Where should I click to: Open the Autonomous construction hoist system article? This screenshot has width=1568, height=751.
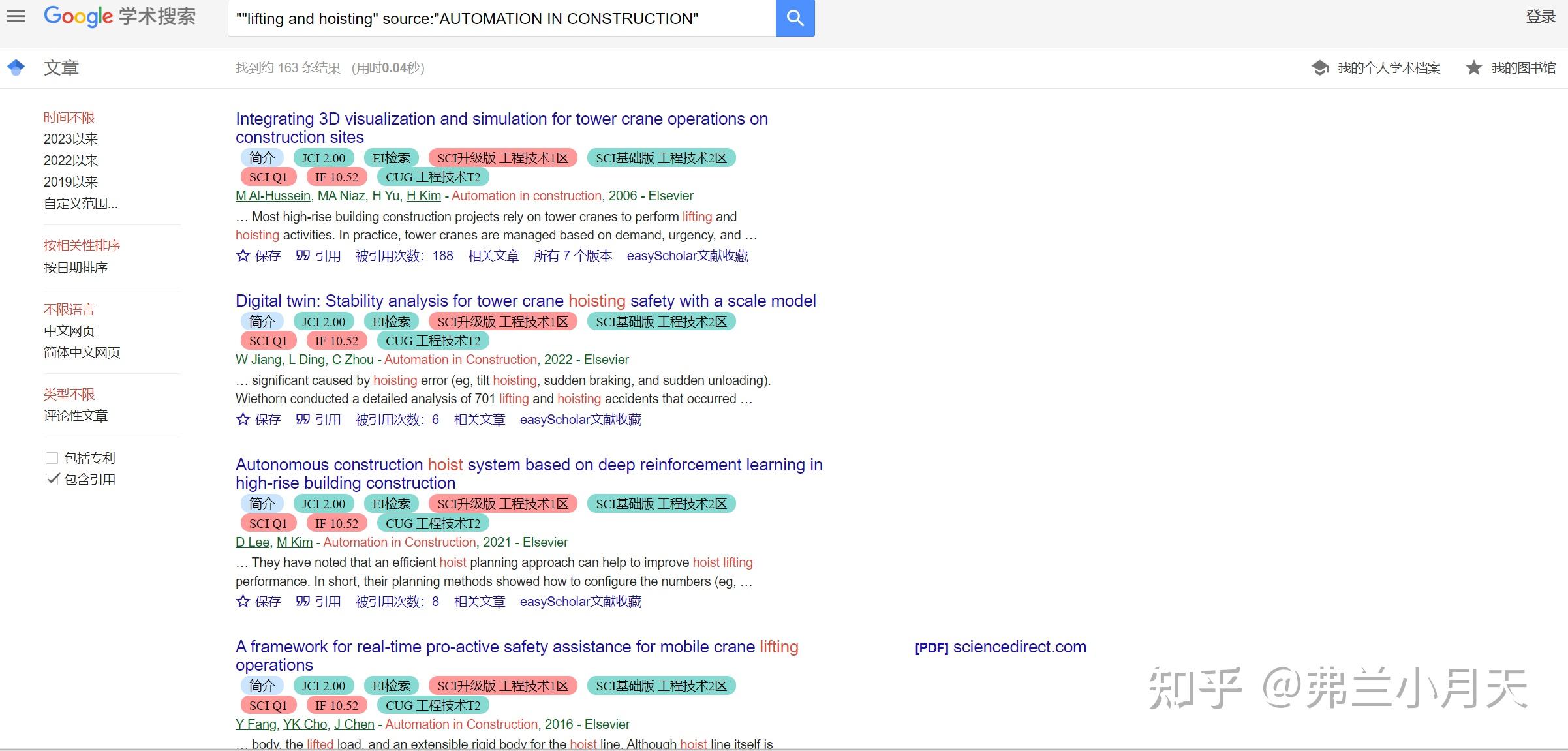coord(529,474)
